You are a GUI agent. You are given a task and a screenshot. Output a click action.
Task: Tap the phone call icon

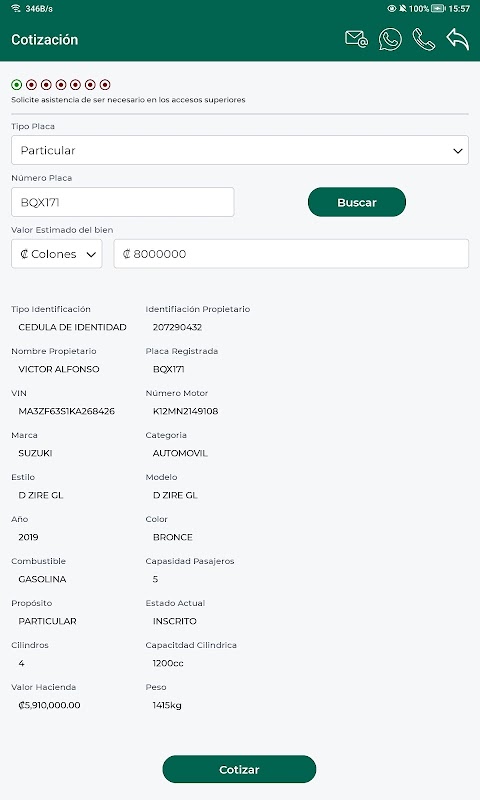tap(423, 39)
